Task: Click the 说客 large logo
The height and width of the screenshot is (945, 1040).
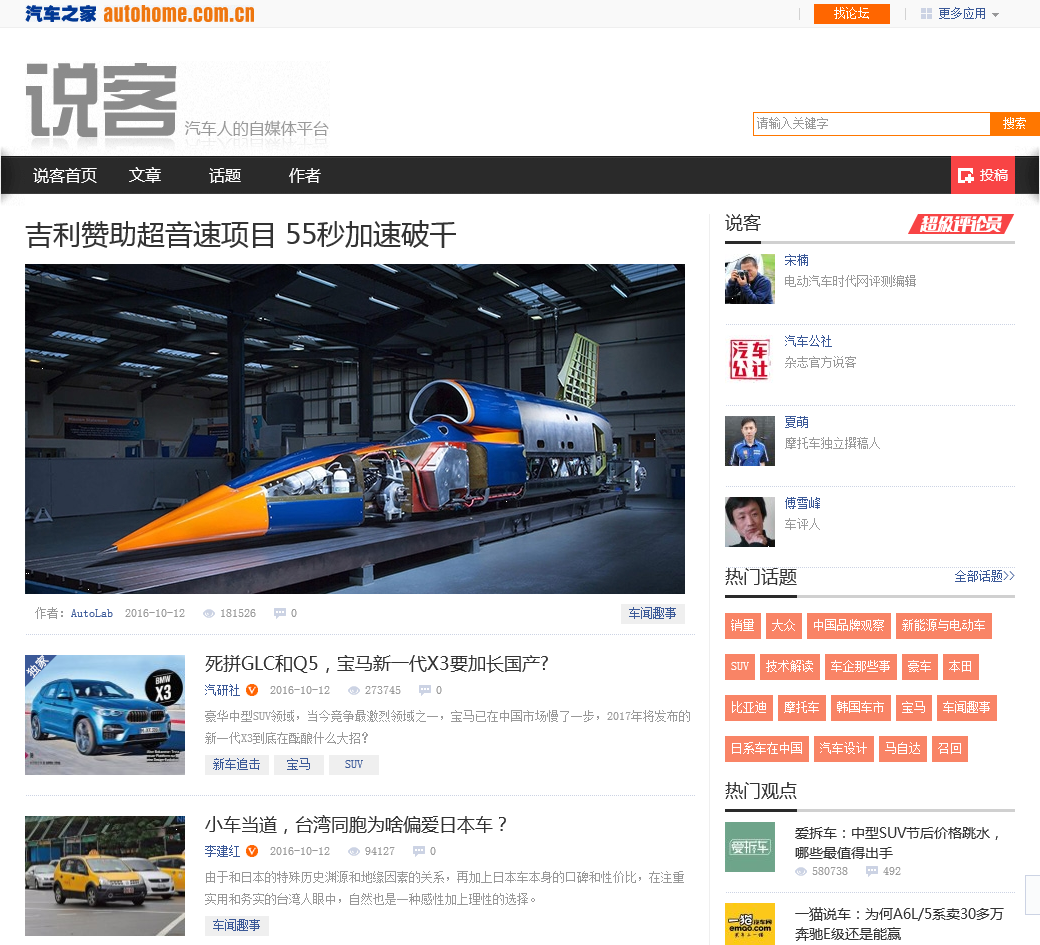Action: click(x=101, y=99)
